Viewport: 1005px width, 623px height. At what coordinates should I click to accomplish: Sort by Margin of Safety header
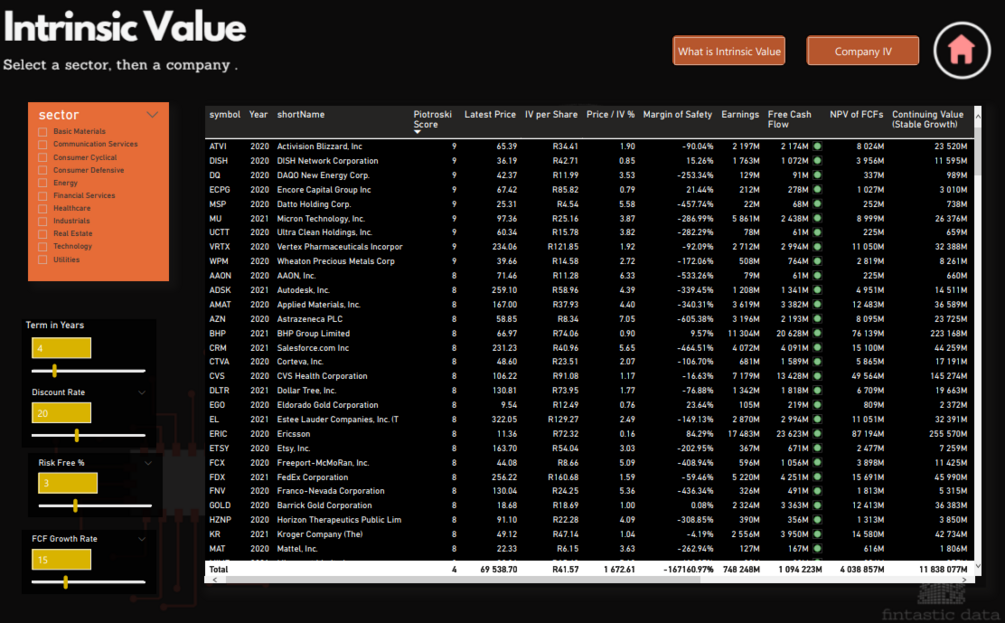(x=677, y=115)
